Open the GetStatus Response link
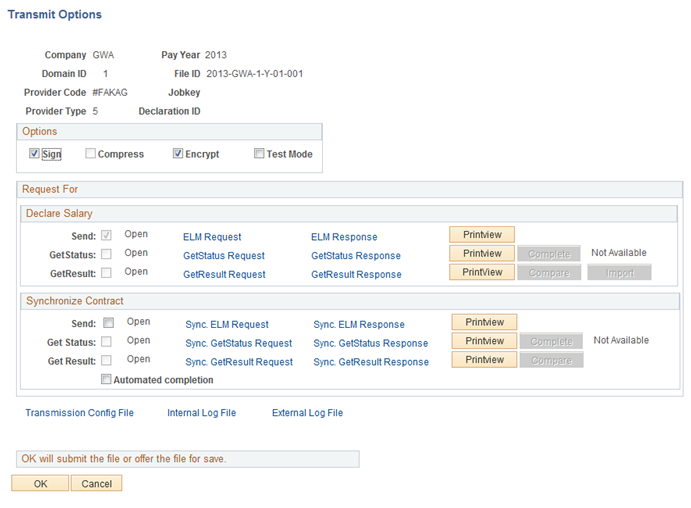Image resolution: width=691 pixels, height=508 pixels. [x=356, y=256]
